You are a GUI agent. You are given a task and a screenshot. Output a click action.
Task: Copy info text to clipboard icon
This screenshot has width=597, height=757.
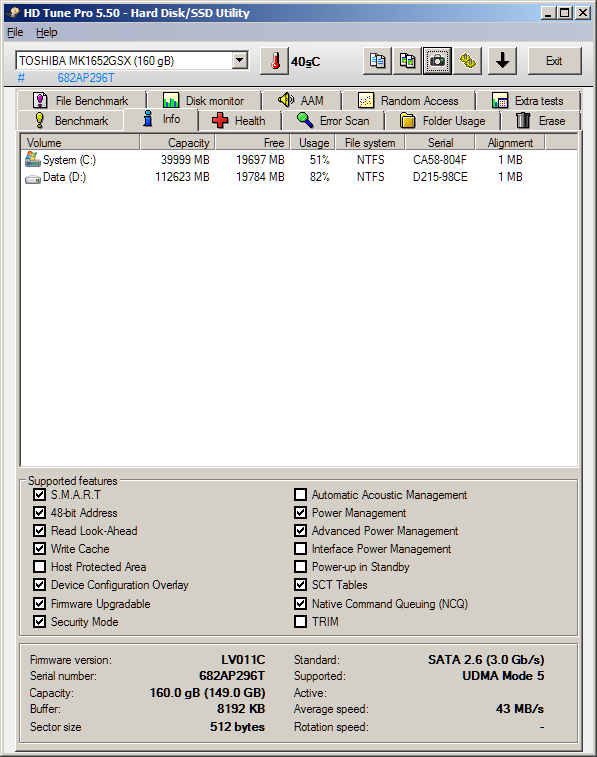[x=377, y=61]
